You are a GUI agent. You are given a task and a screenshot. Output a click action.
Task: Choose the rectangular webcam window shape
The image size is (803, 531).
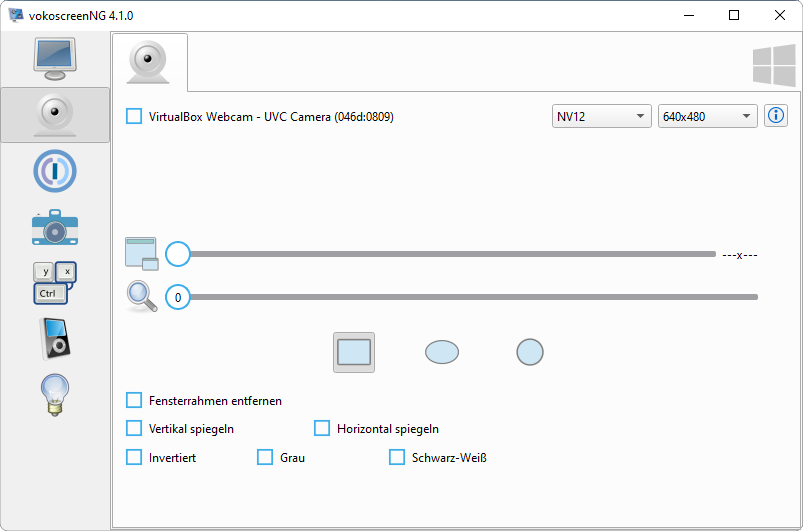pos(354,352)
